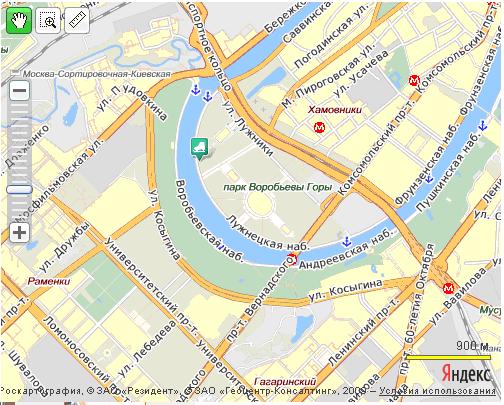Click the Москва-Сортировочная-Киевская station label
This screenshot has height=405, width=504.
tap(97, 74)
